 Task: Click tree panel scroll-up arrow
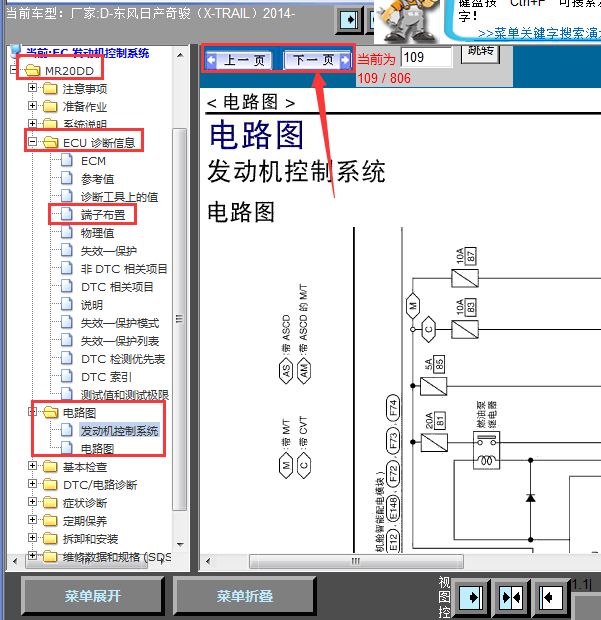point(180,55)
